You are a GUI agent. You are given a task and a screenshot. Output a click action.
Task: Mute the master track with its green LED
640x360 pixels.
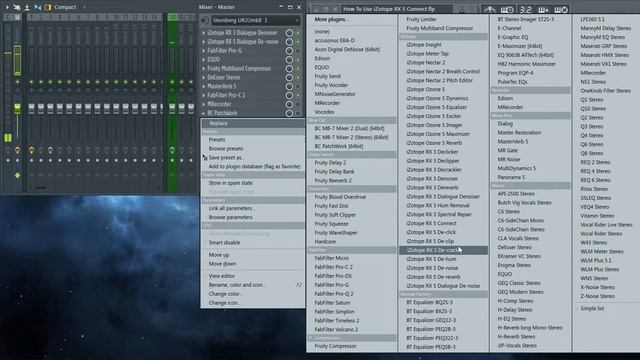click(x=17, y=82)
